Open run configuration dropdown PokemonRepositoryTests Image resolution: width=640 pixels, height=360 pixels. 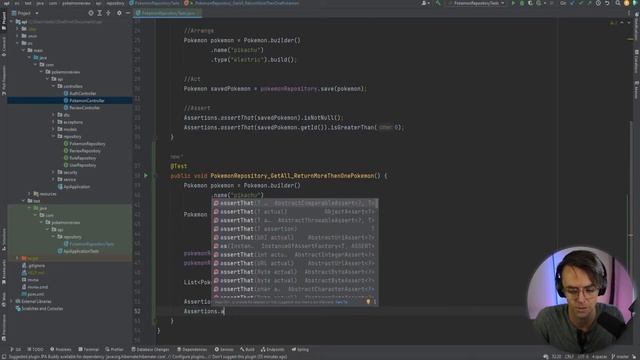click(477, 3)
